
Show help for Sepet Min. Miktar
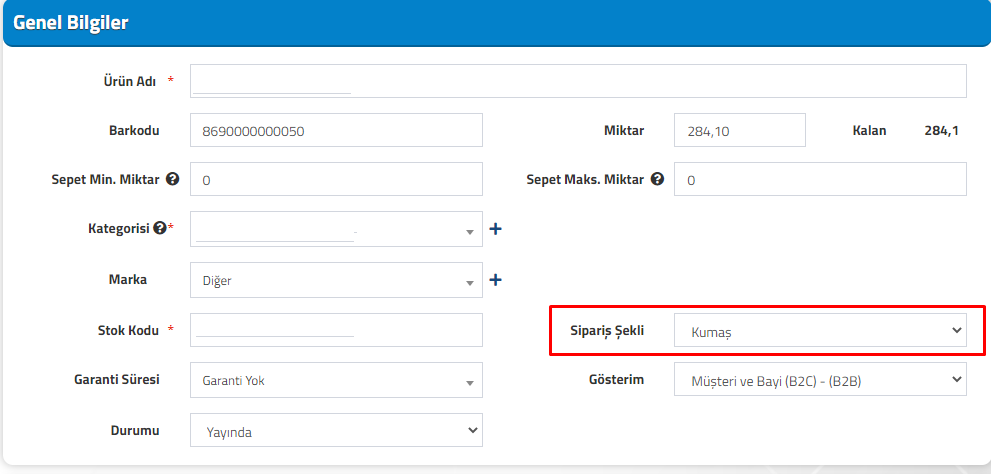pos(173,179)
